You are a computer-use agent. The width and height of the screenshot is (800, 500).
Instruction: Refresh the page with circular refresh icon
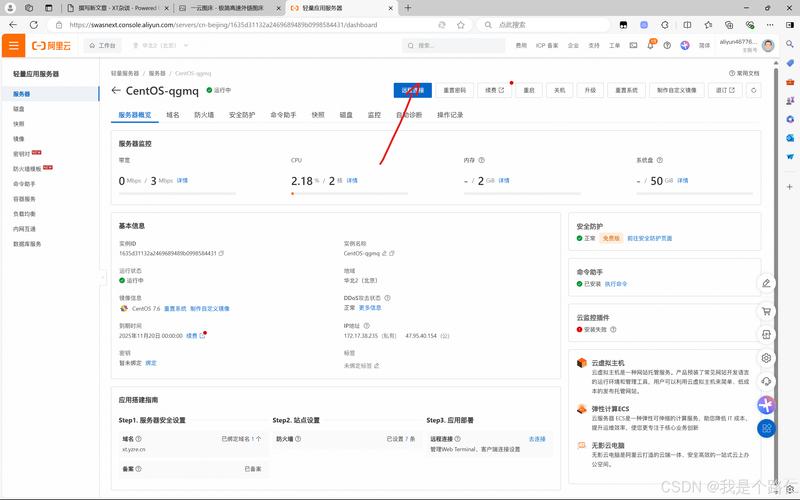754,90
